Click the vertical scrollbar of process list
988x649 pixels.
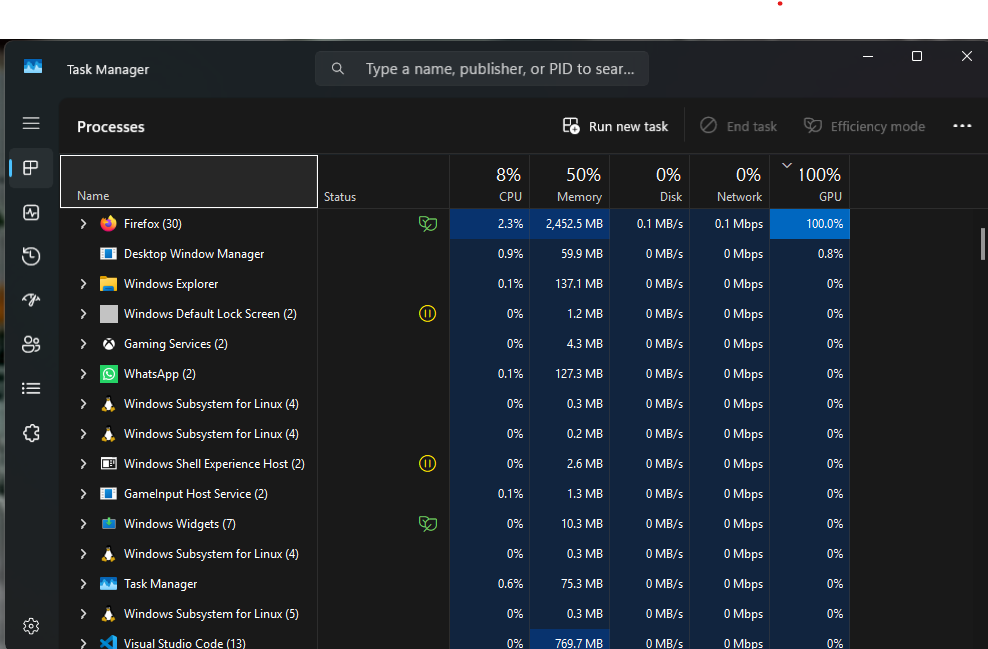(x=982, y=244)
